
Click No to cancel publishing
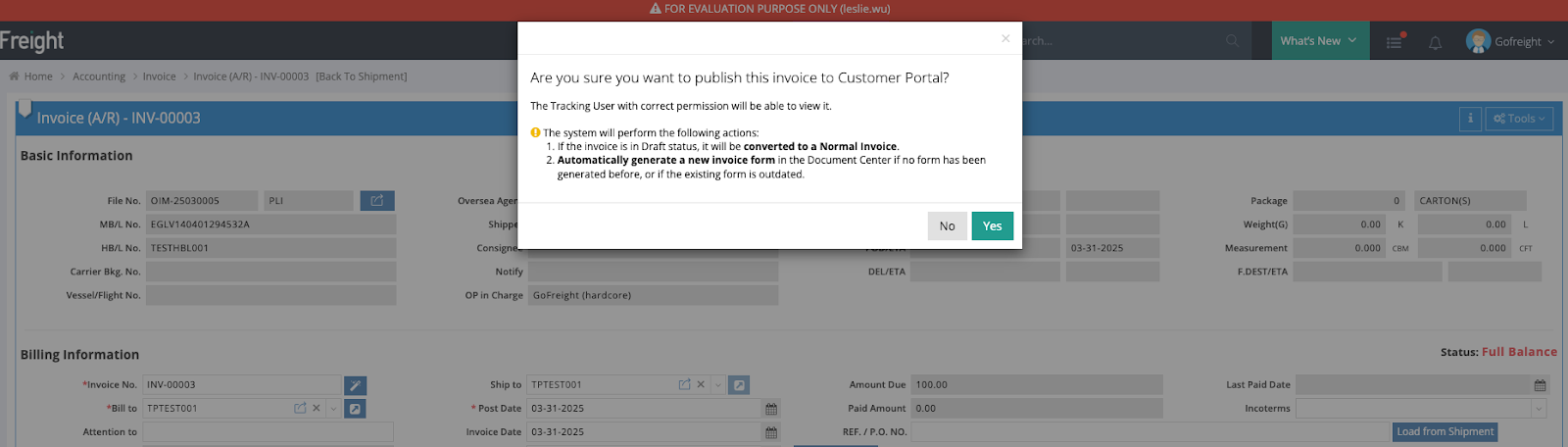click(x=947, y=226)
